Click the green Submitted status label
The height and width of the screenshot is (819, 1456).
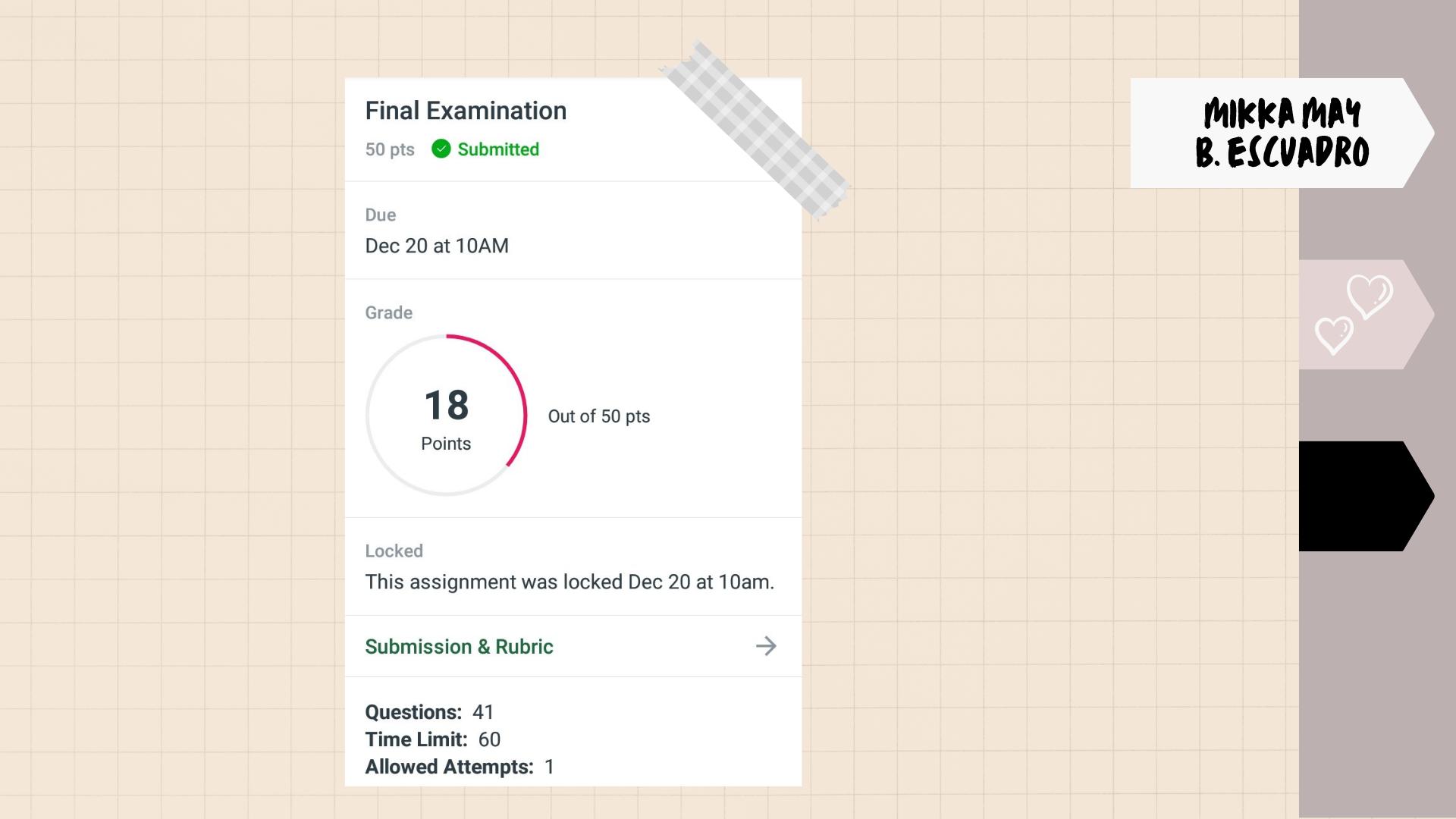(x=498, y=149)
